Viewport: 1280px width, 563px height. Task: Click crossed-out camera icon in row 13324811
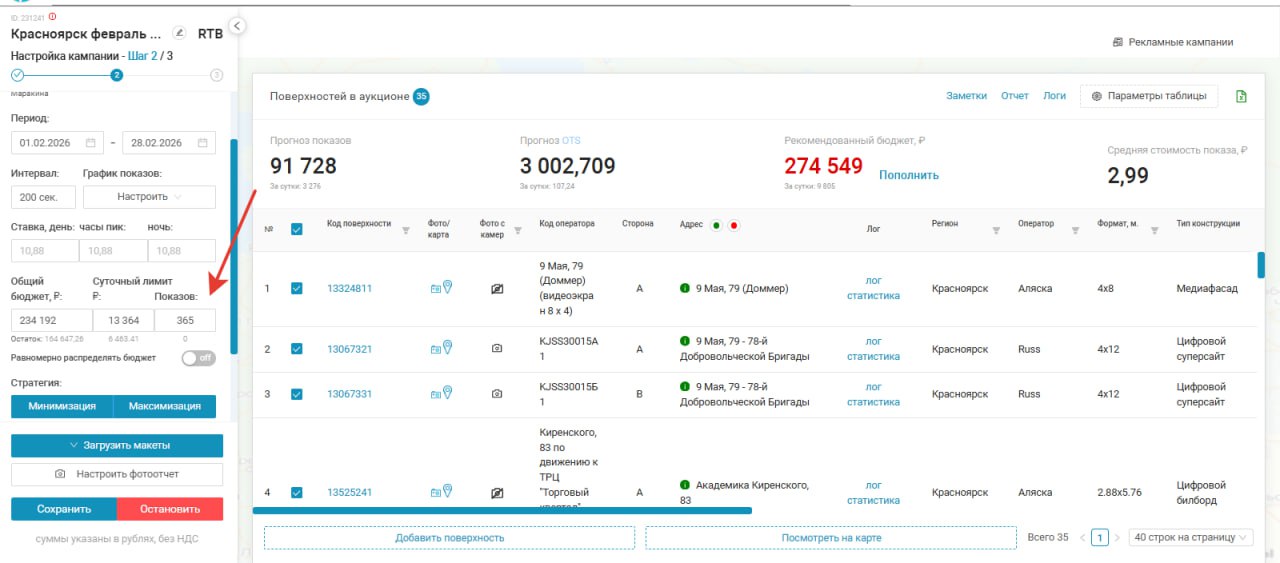[497, 289]
